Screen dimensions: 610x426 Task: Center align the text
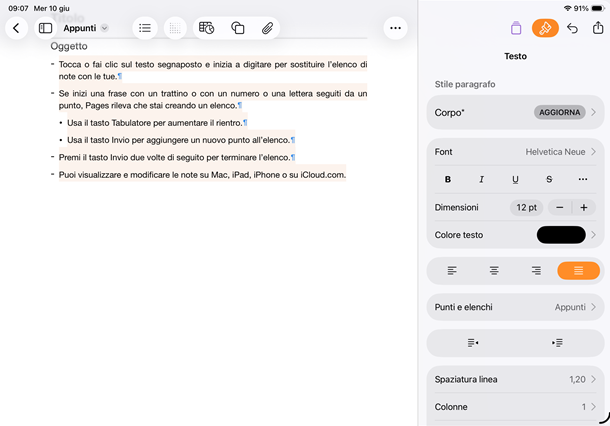(x=494, y=271)
